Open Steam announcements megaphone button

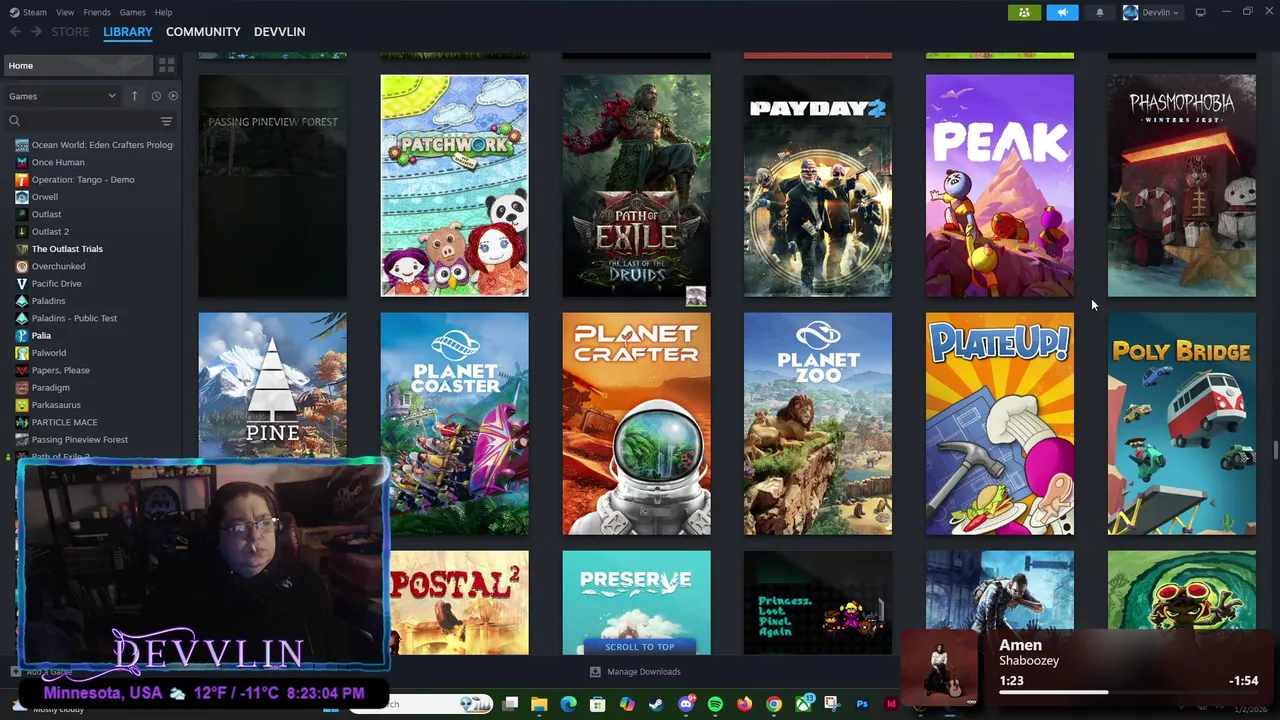pos(1062,12)
